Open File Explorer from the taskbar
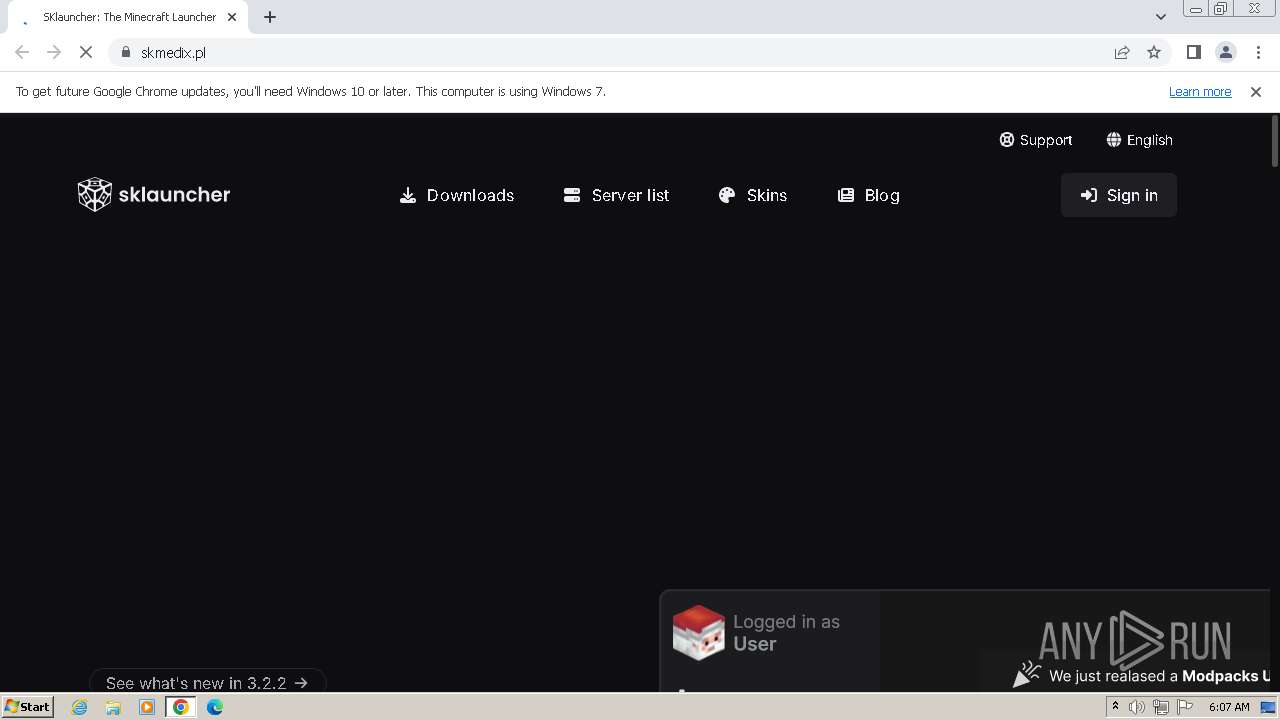The height and width of the screenshot is (720, 1280). [113, 707]
